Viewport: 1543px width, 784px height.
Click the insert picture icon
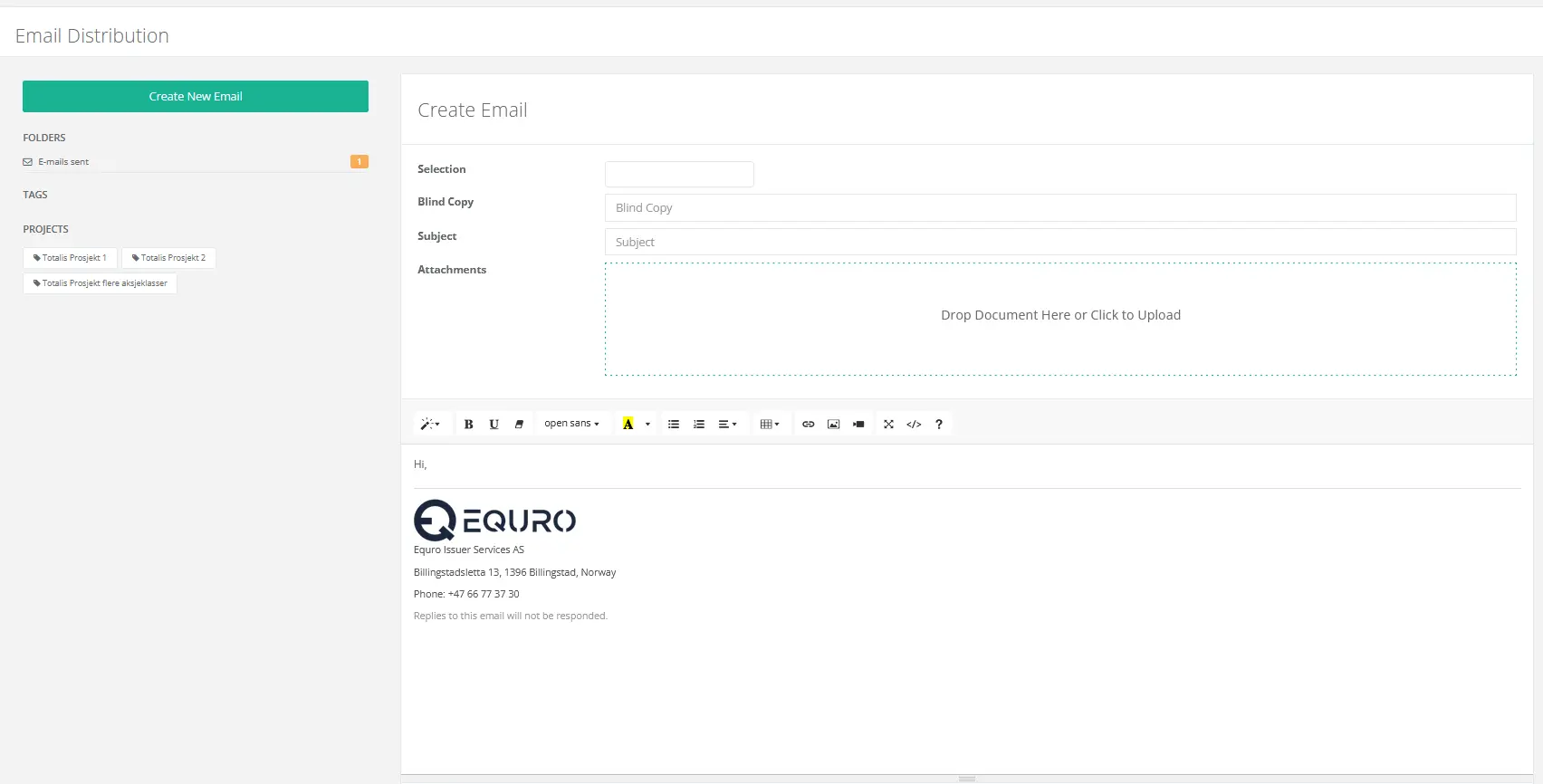click(834, 424)
